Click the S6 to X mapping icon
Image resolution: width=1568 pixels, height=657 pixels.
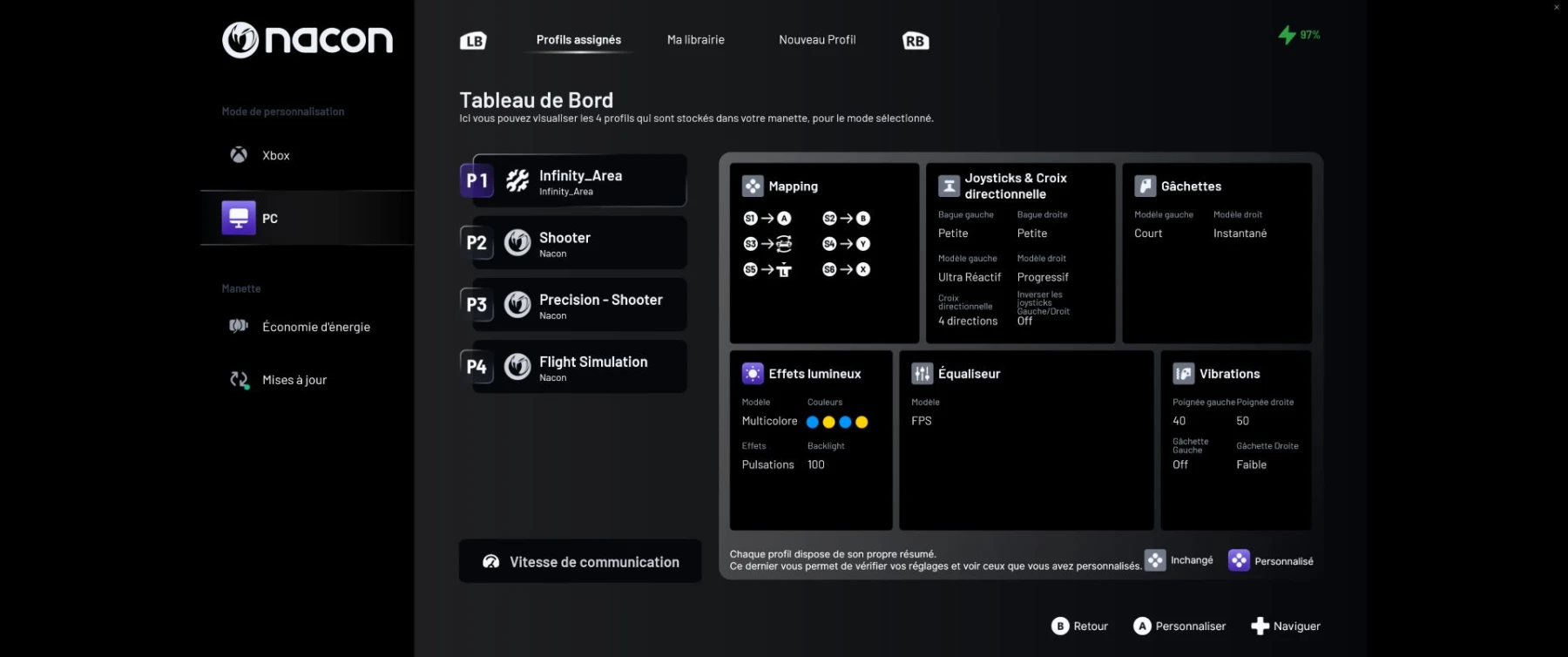coord(847,269)
